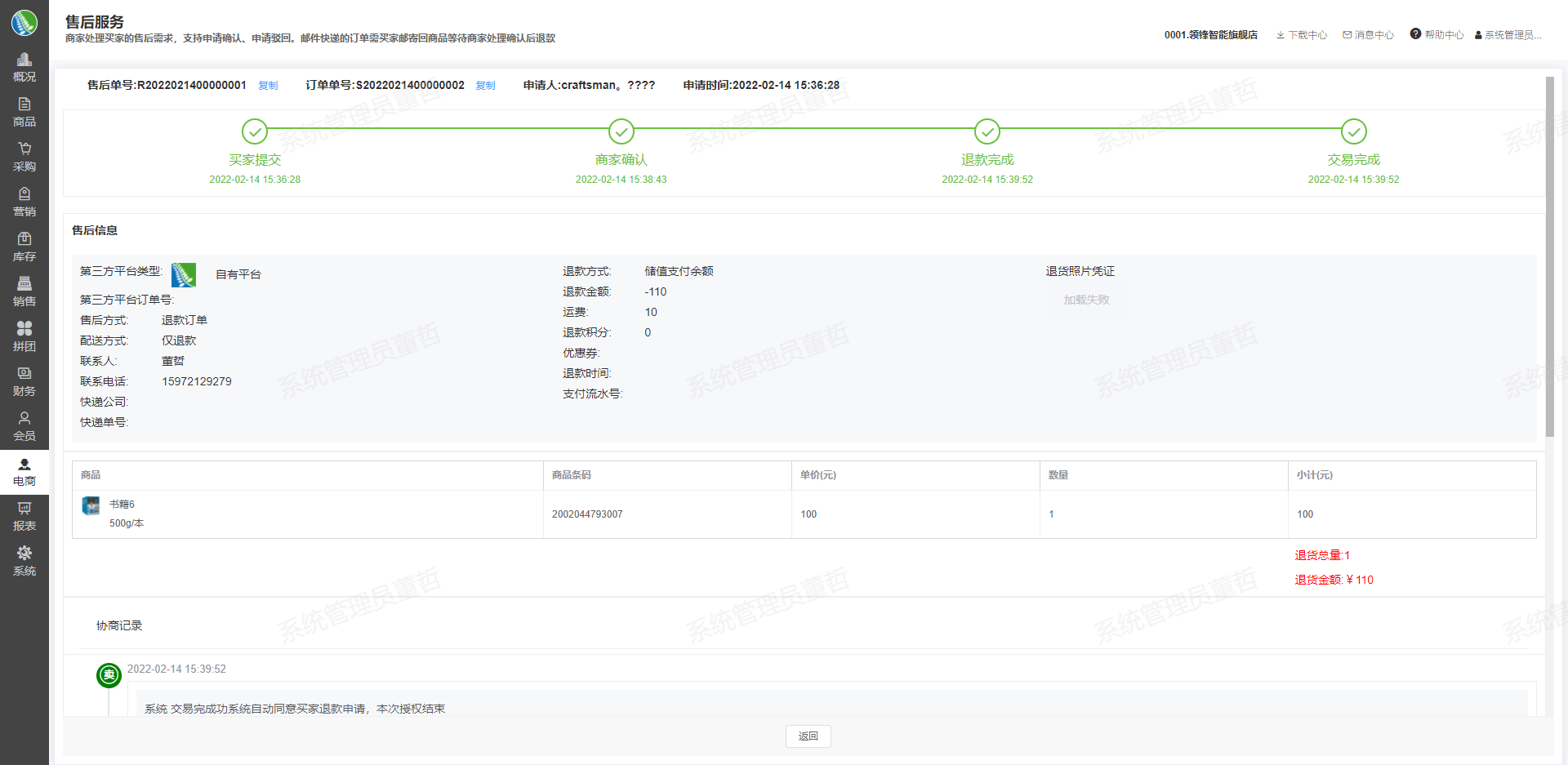Click the 商品条码 column header
The width and height of the screenshot is (1568, 765).
[x=572, y=475]
